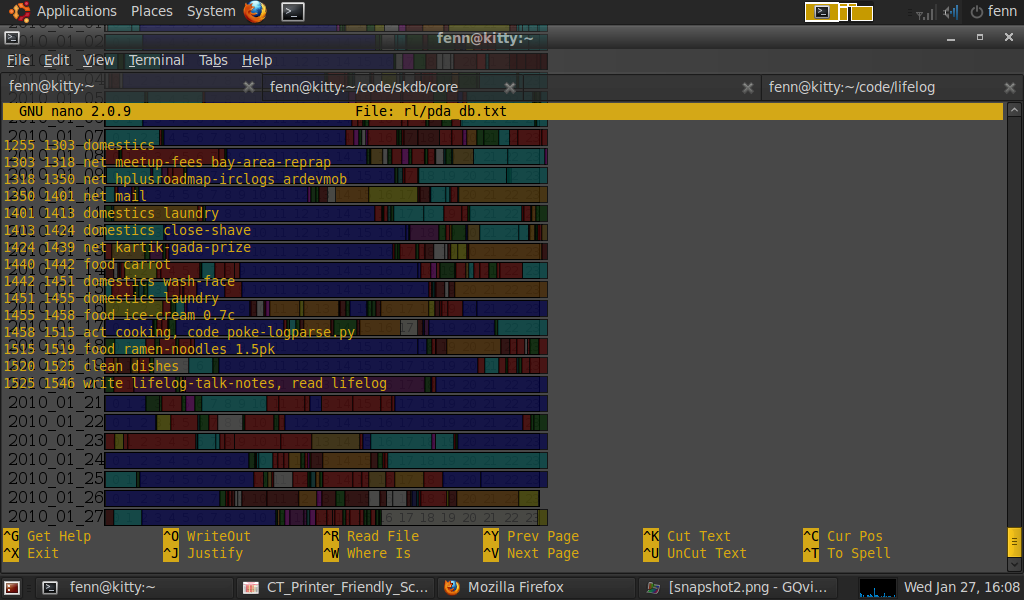1024x600 pixels.
Task: Click the ^Y Prev Page shortcut
Action: pos(531,536)
